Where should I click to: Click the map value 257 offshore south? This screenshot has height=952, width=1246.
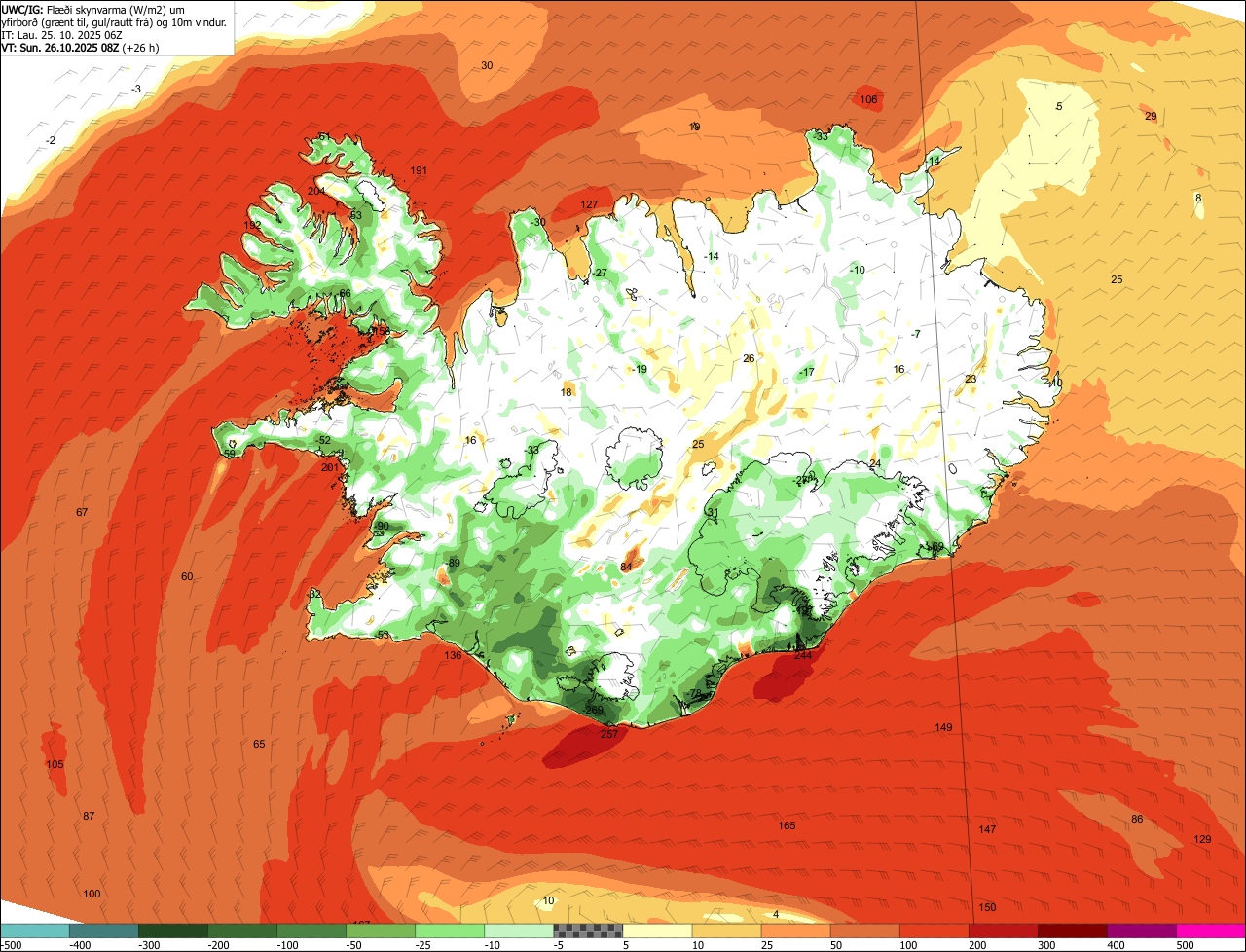click(609, 734)
